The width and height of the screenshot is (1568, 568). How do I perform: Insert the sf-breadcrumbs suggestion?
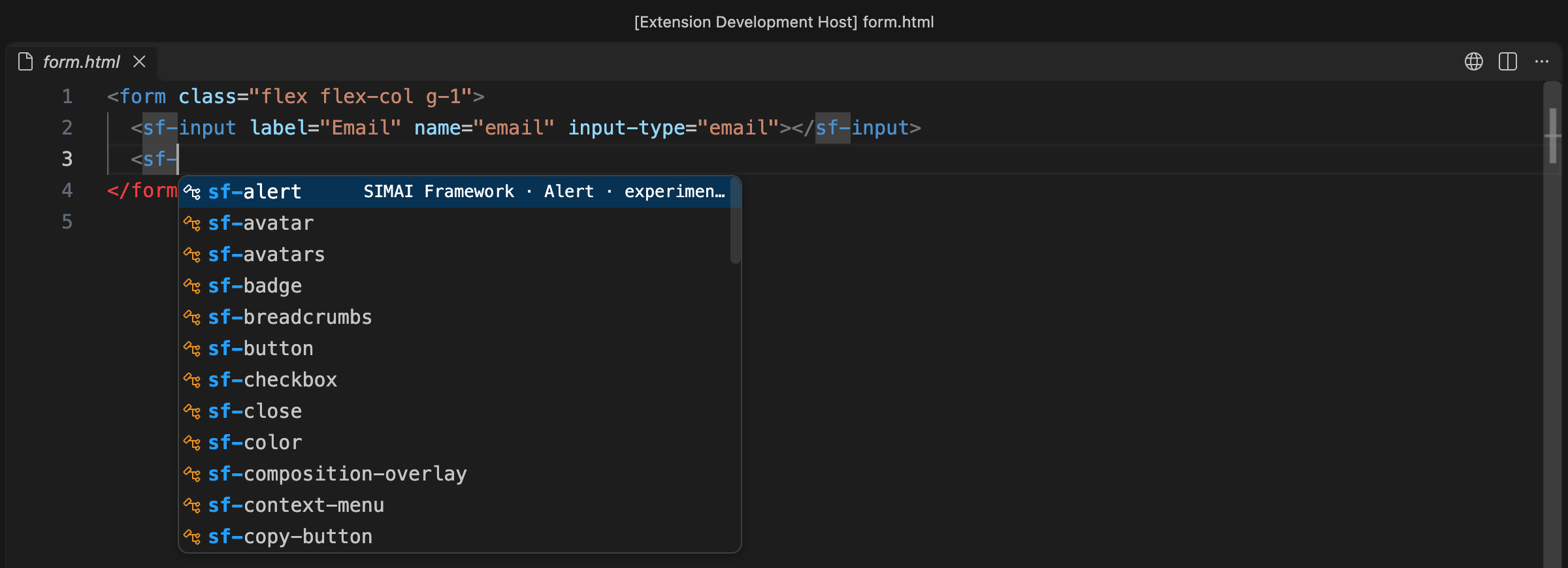(460, 317)
